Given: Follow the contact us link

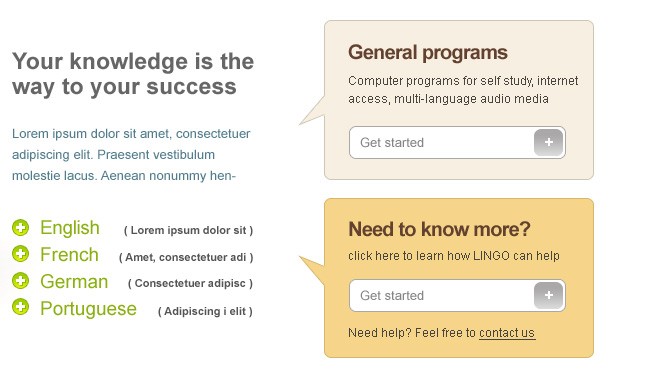Looking at the screenshot, I should pos(507,332).
